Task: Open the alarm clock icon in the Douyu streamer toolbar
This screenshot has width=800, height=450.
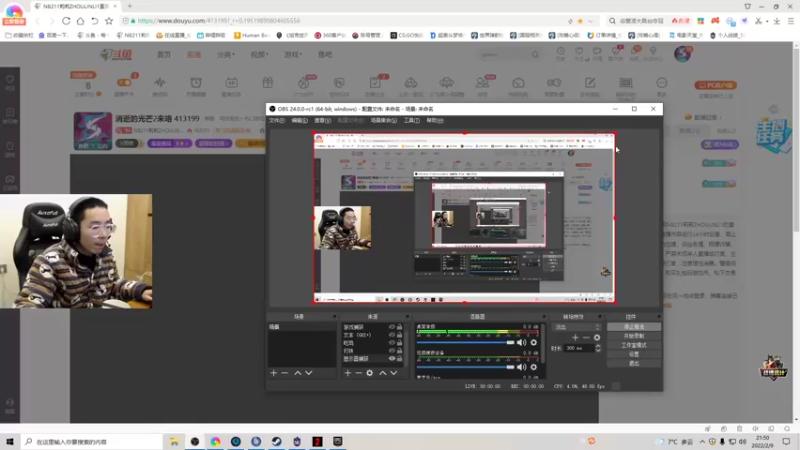Action: pos(196,85)
